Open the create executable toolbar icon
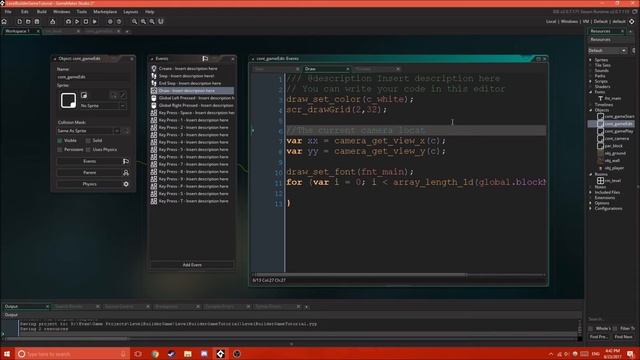The height and width of the screenshot is (360, 640). click(x=53, y=22)
